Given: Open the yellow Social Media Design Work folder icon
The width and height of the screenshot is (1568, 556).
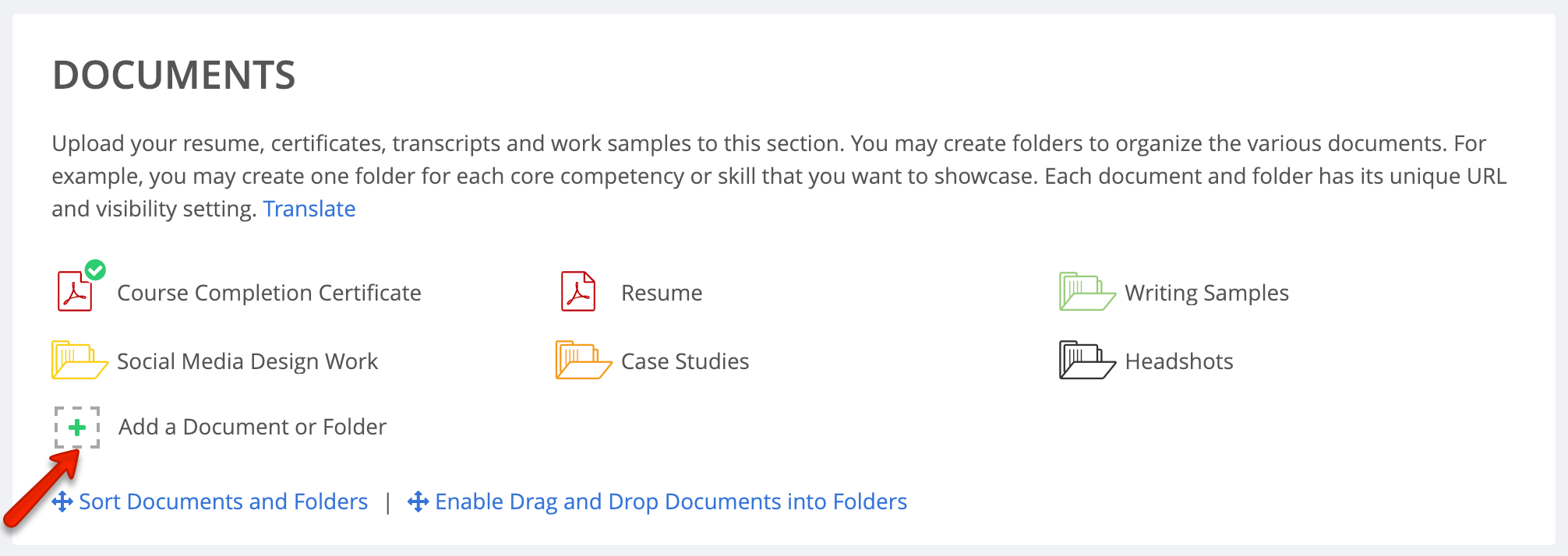Looking at the screenshot, I should point(79,360).
